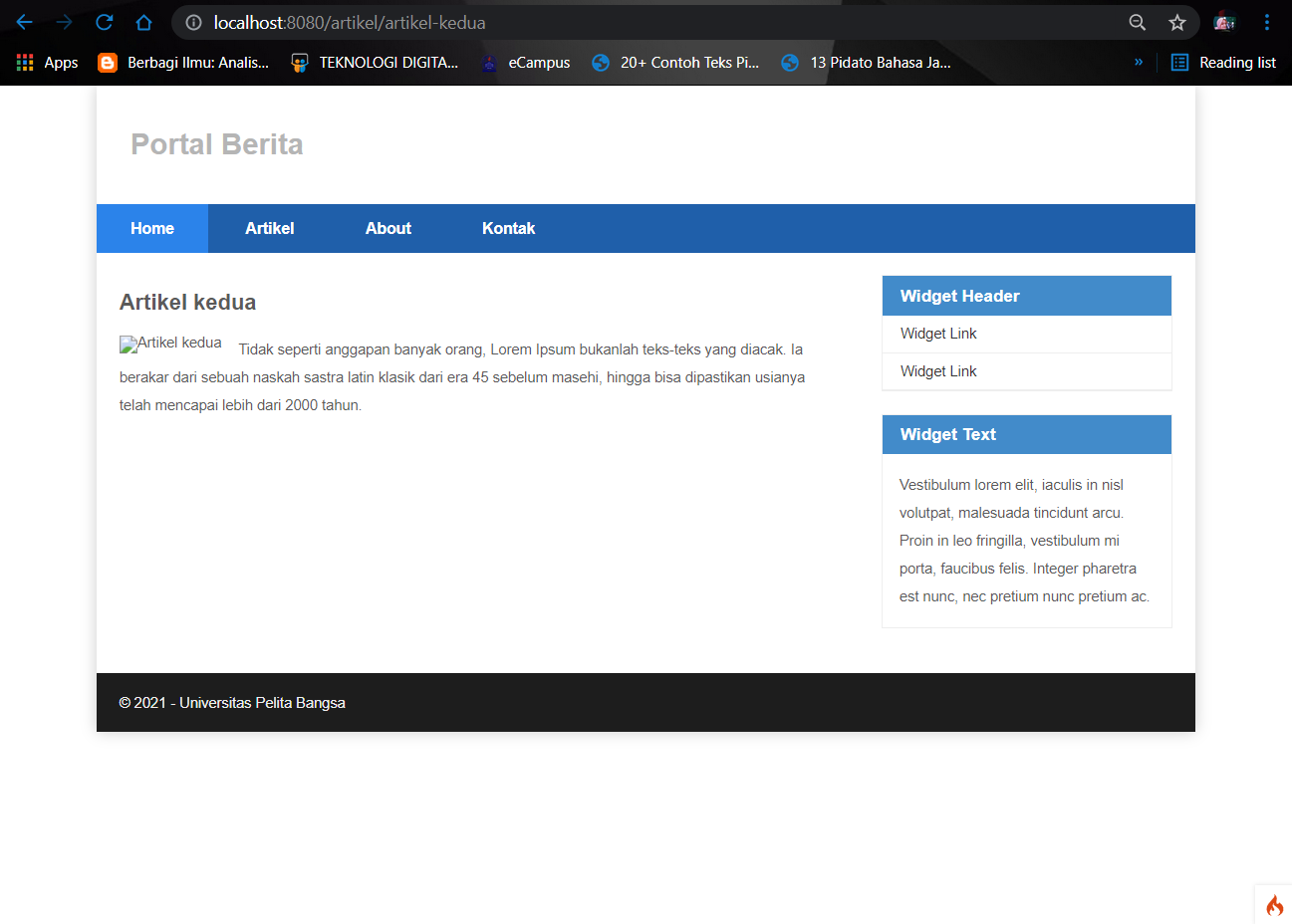Image resolution: width=1292 pixels, height=924 pixels.
Task: Click the back navigation arrow
Action: point(24,22)
